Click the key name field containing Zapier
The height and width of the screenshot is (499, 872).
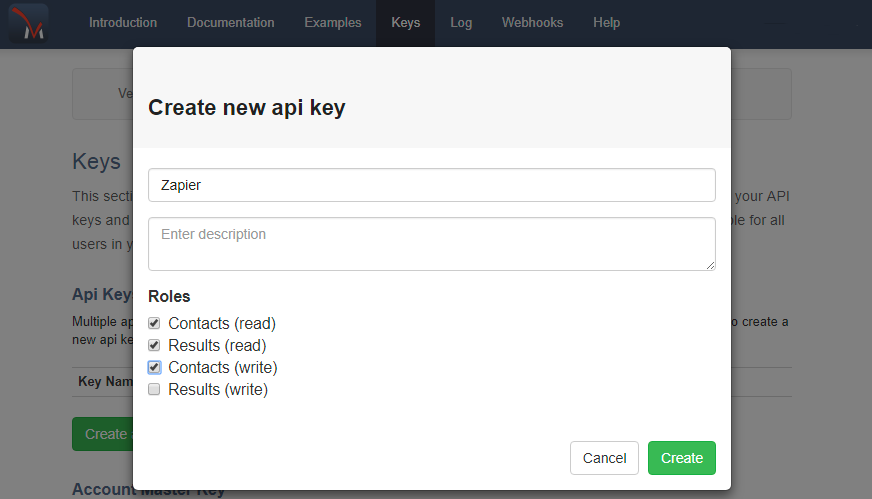pyautogui.click(x=431, y=185)
